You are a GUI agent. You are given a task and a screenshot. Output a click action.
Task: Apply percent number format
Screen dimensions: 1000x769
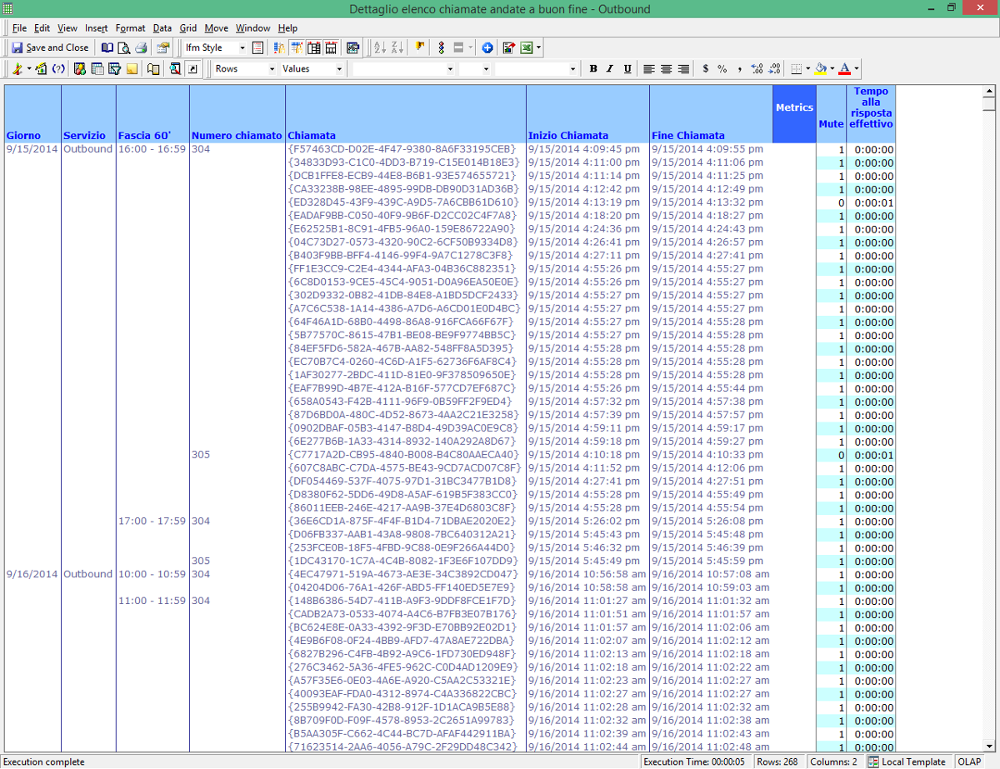tap(722, 69)
